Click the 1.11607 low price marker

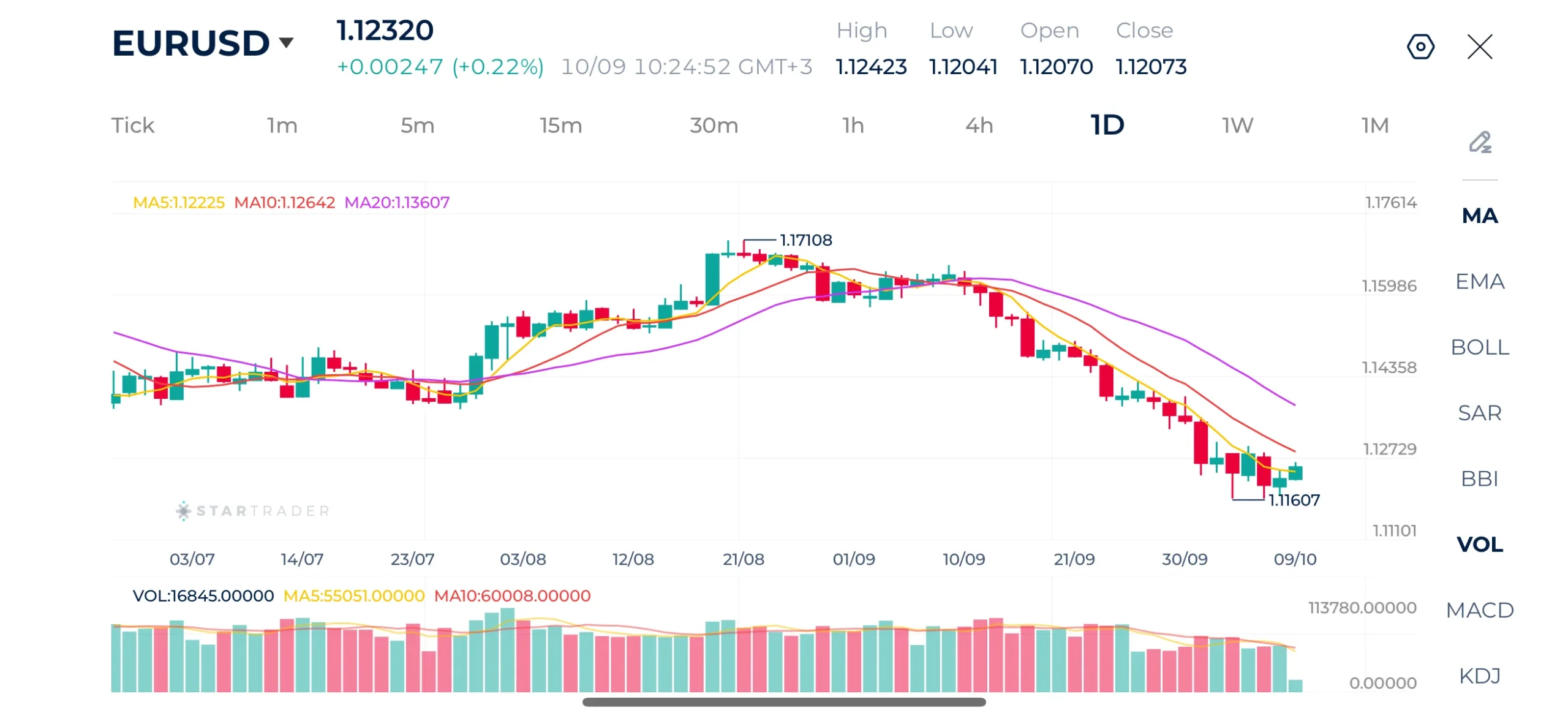(1294, 500)
